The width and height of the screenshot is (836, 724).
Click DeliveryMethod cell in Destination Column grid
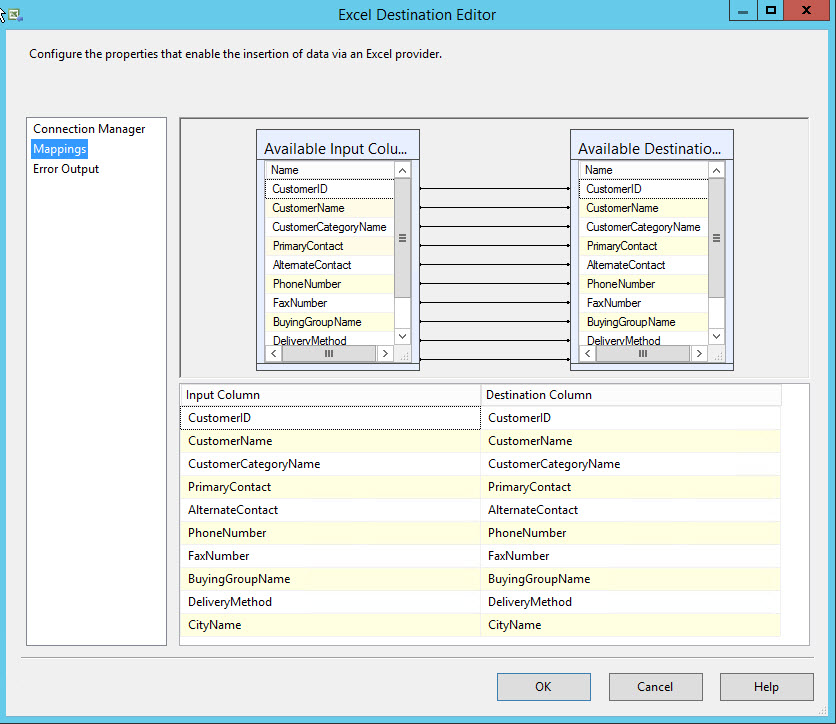pyautogui.click(x=631, y=602)
